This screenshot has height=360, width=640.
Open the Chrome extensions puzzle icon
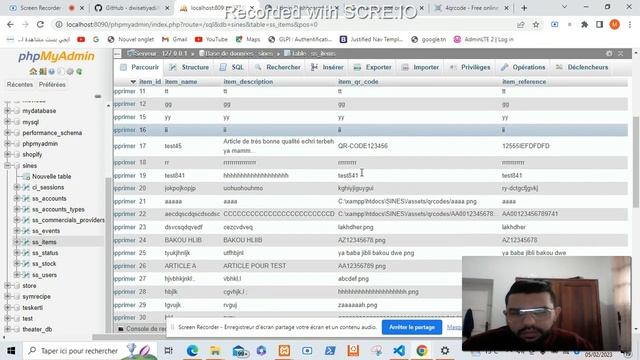(x=584, y=24)
